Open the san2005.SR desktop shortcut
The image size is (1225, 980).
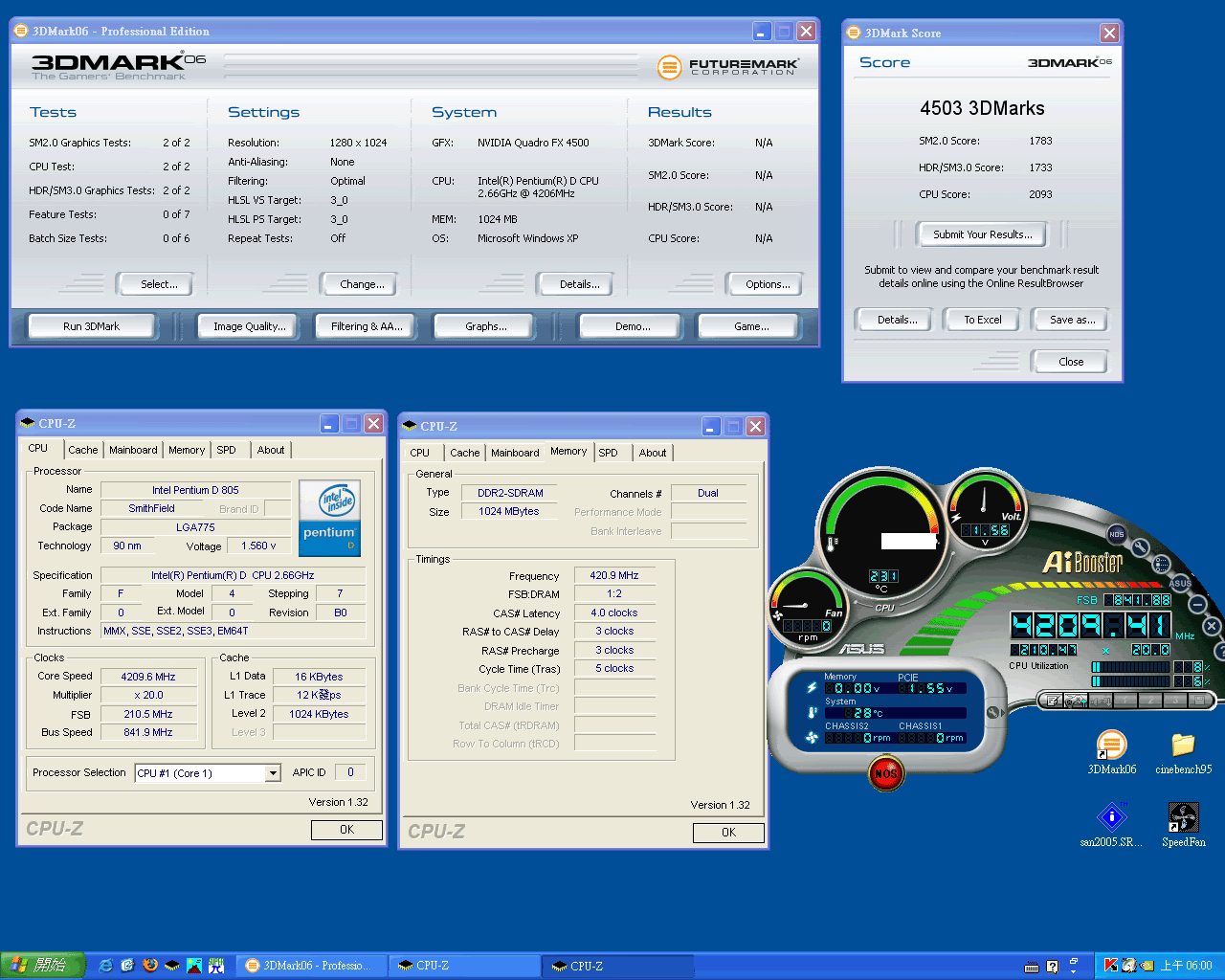point(1111,825)
